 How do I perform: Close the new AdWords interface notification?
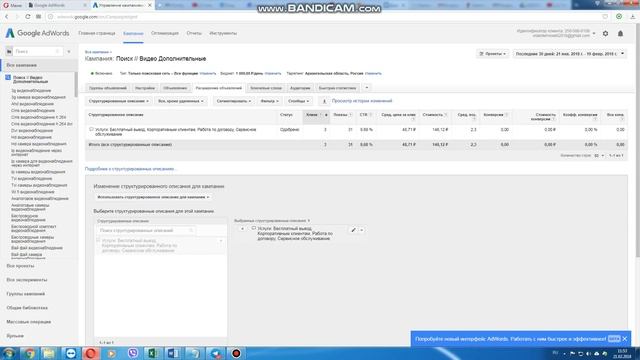click(625, 339)
